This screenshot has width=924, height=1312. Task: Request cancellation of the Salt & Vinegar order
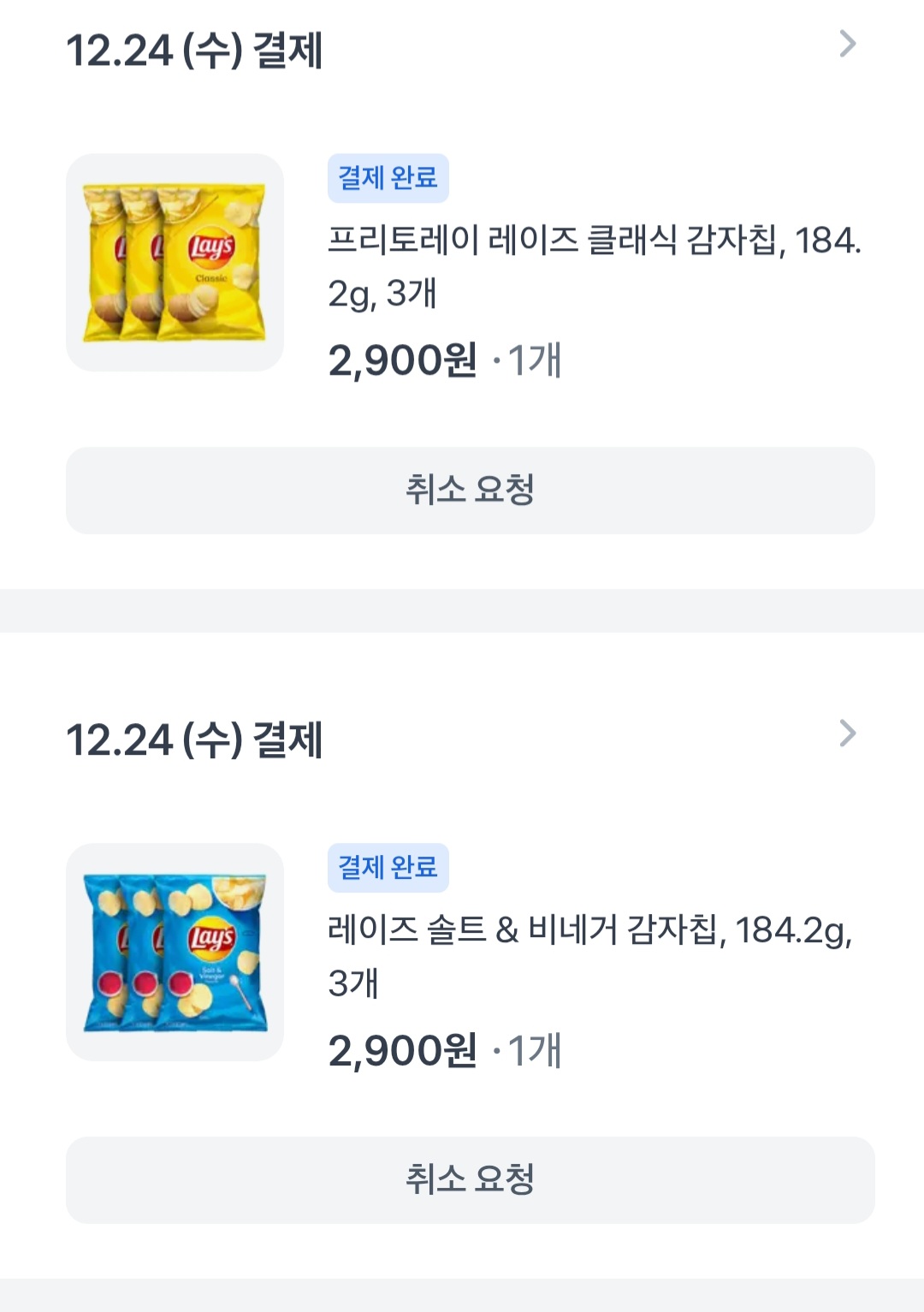470,1179
